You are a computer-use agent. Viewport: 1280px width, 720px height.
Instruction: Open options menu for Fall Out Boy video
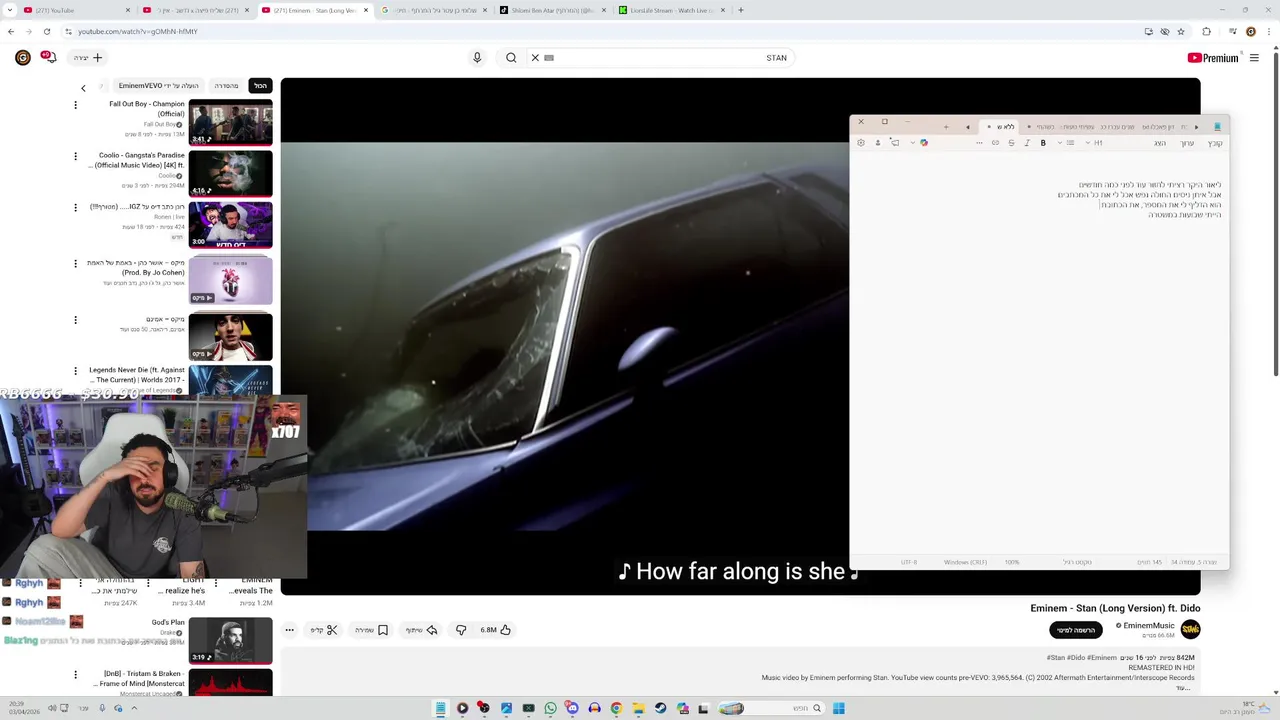click(75, 104)
